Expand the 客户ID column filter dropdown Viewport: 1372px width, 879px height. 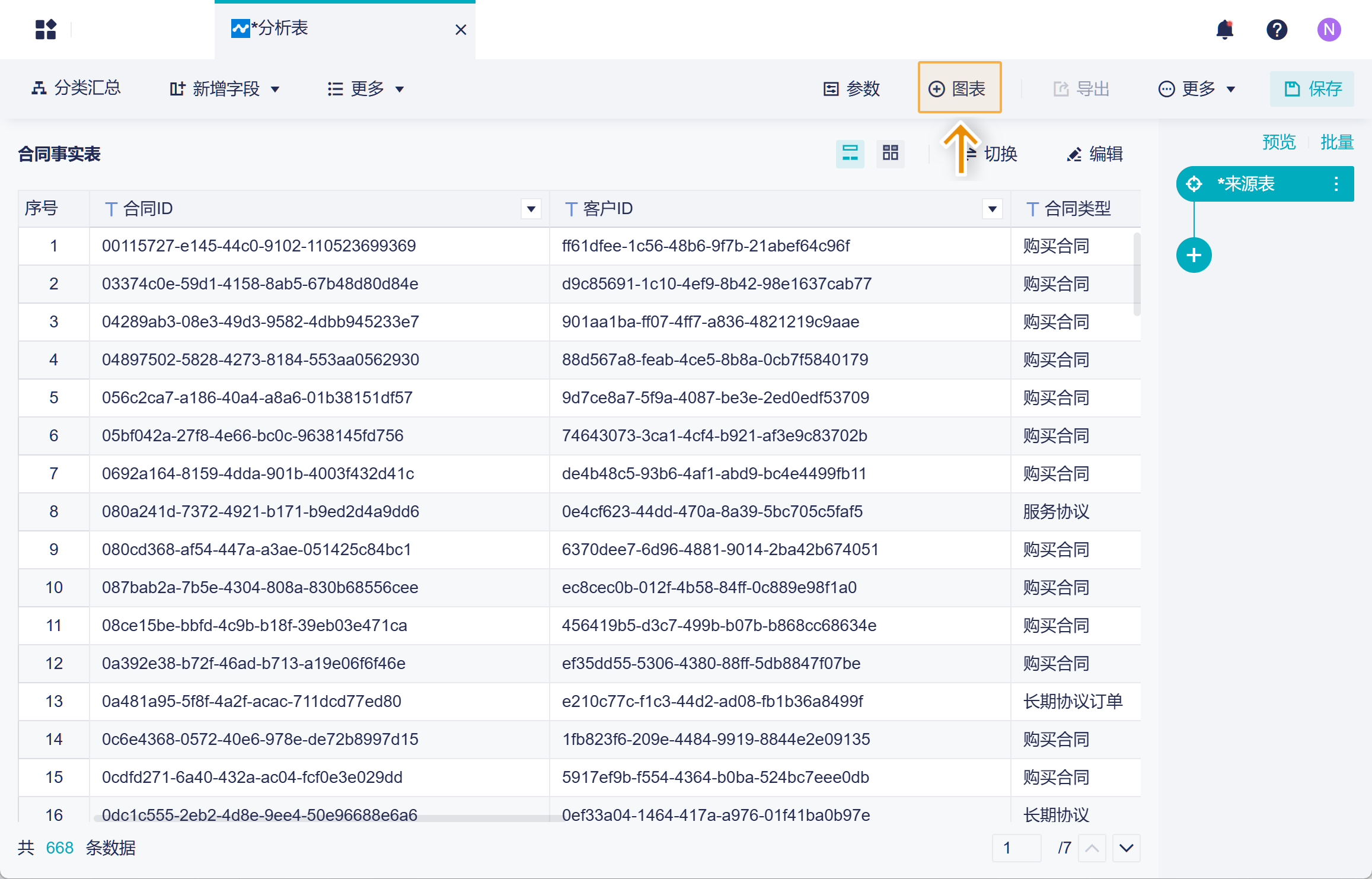click(992, 209)
